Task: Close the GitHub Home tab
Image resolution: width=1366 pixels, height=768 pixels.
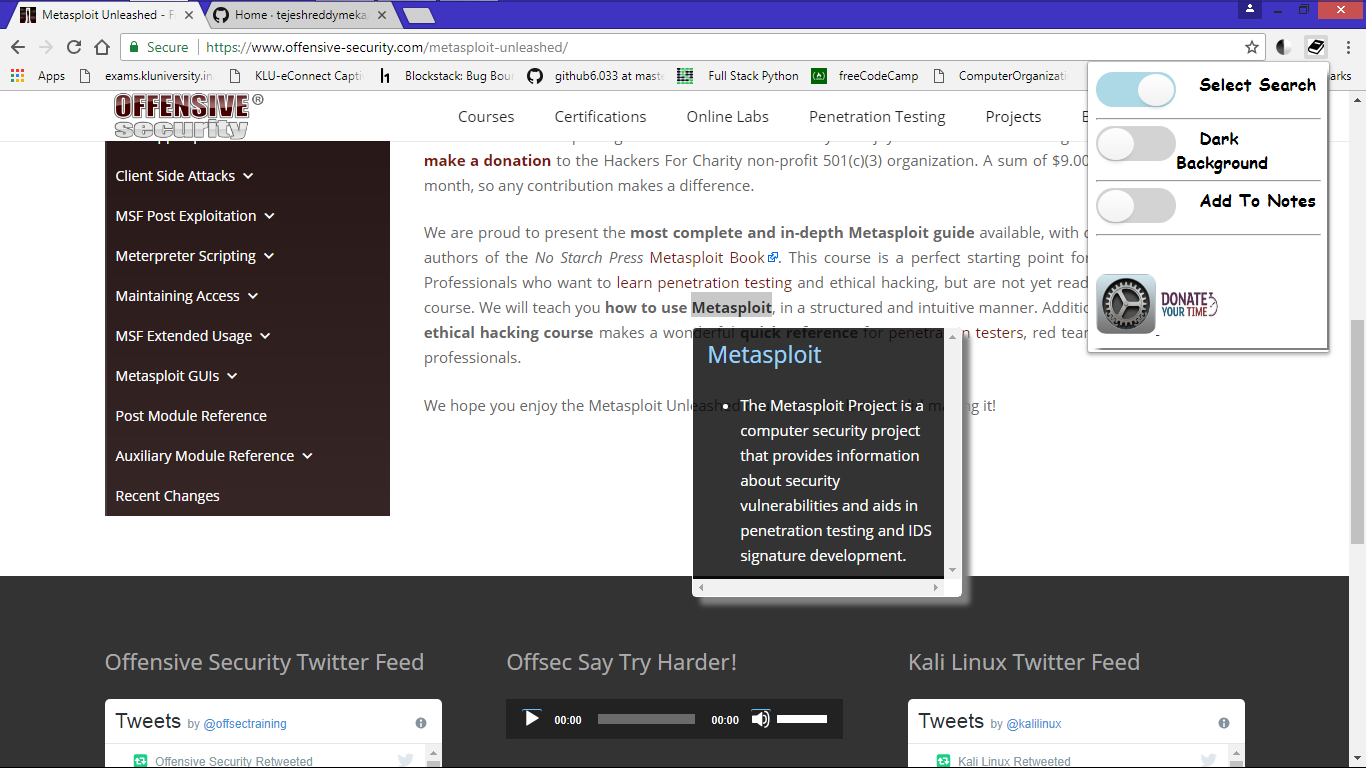Action: point(382,15)
